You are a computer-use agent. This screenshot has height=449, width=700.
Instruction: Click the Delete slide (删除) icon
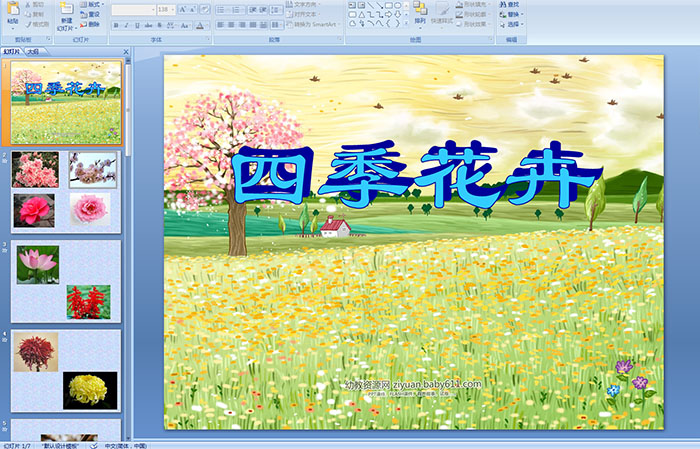(x=92, y=24)
